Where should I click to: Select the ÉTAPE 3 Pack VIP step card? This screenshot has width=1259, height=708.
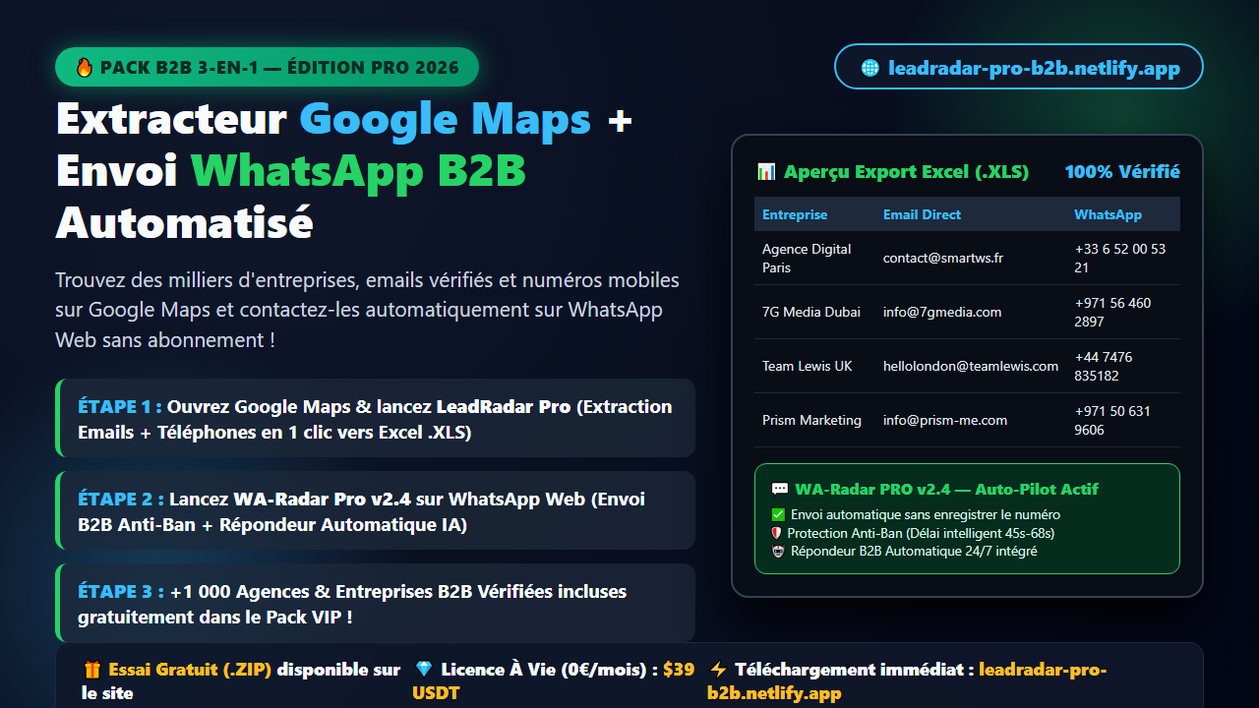point(375,603)
